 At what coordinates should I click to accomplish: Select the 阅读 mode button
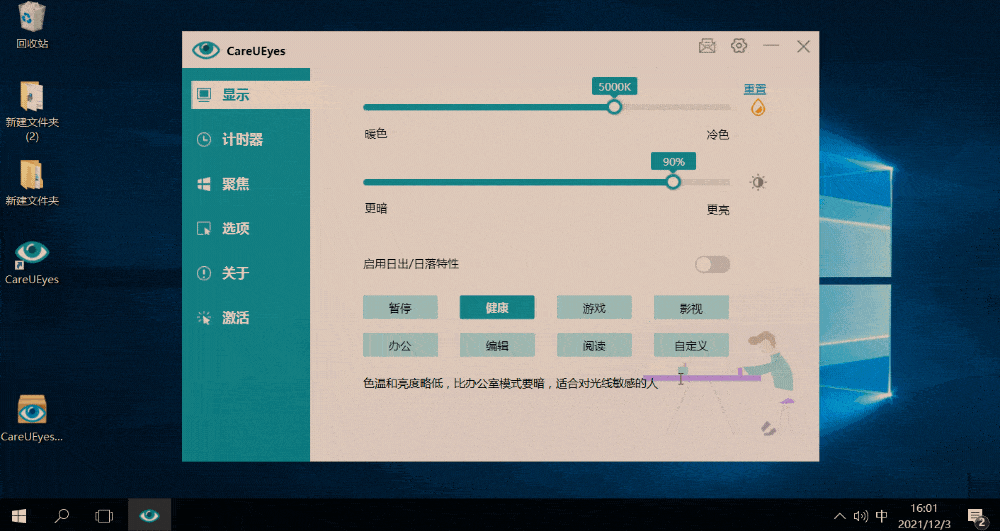594,346
